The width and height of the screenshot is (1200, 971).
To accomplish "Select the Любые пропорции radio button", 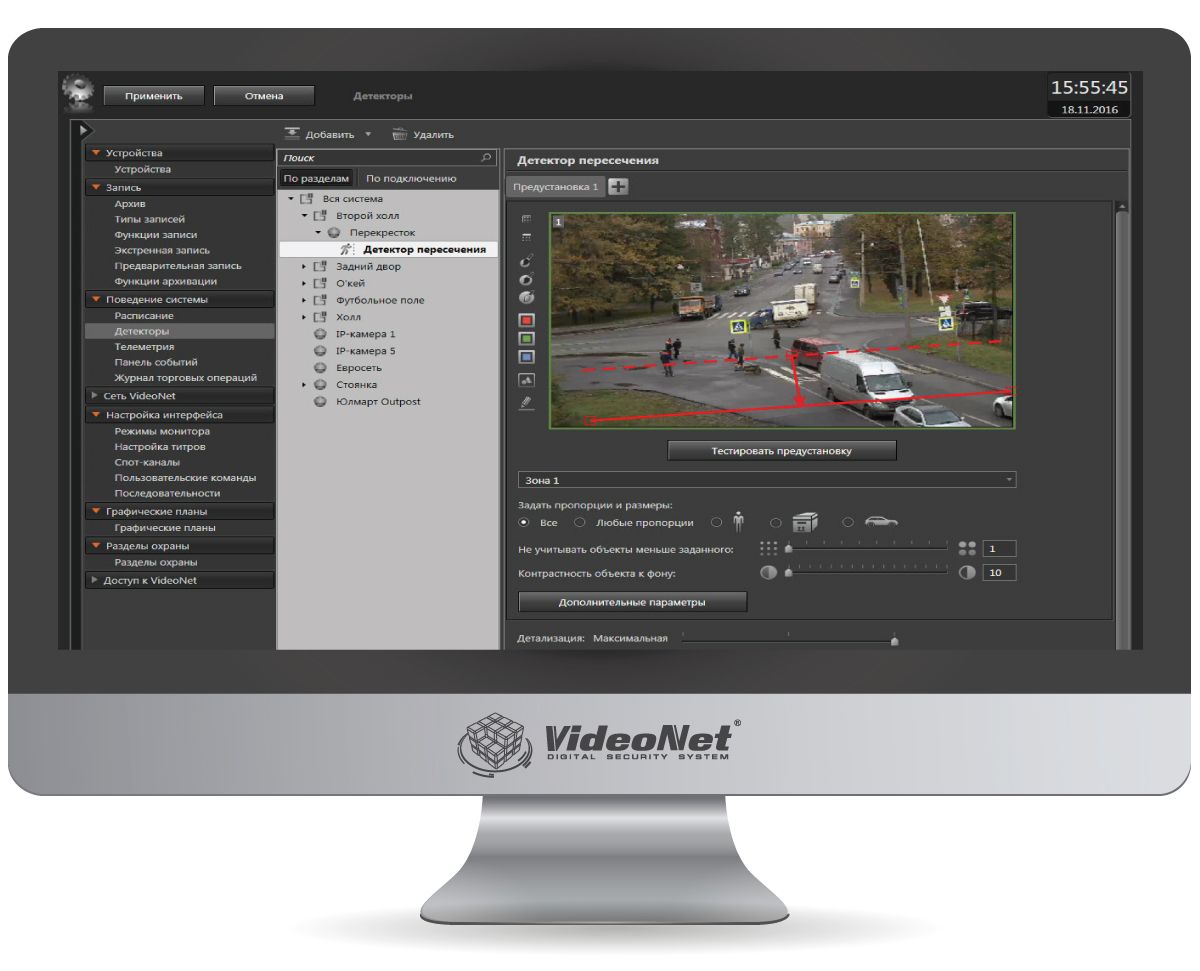I will (579, 522).
